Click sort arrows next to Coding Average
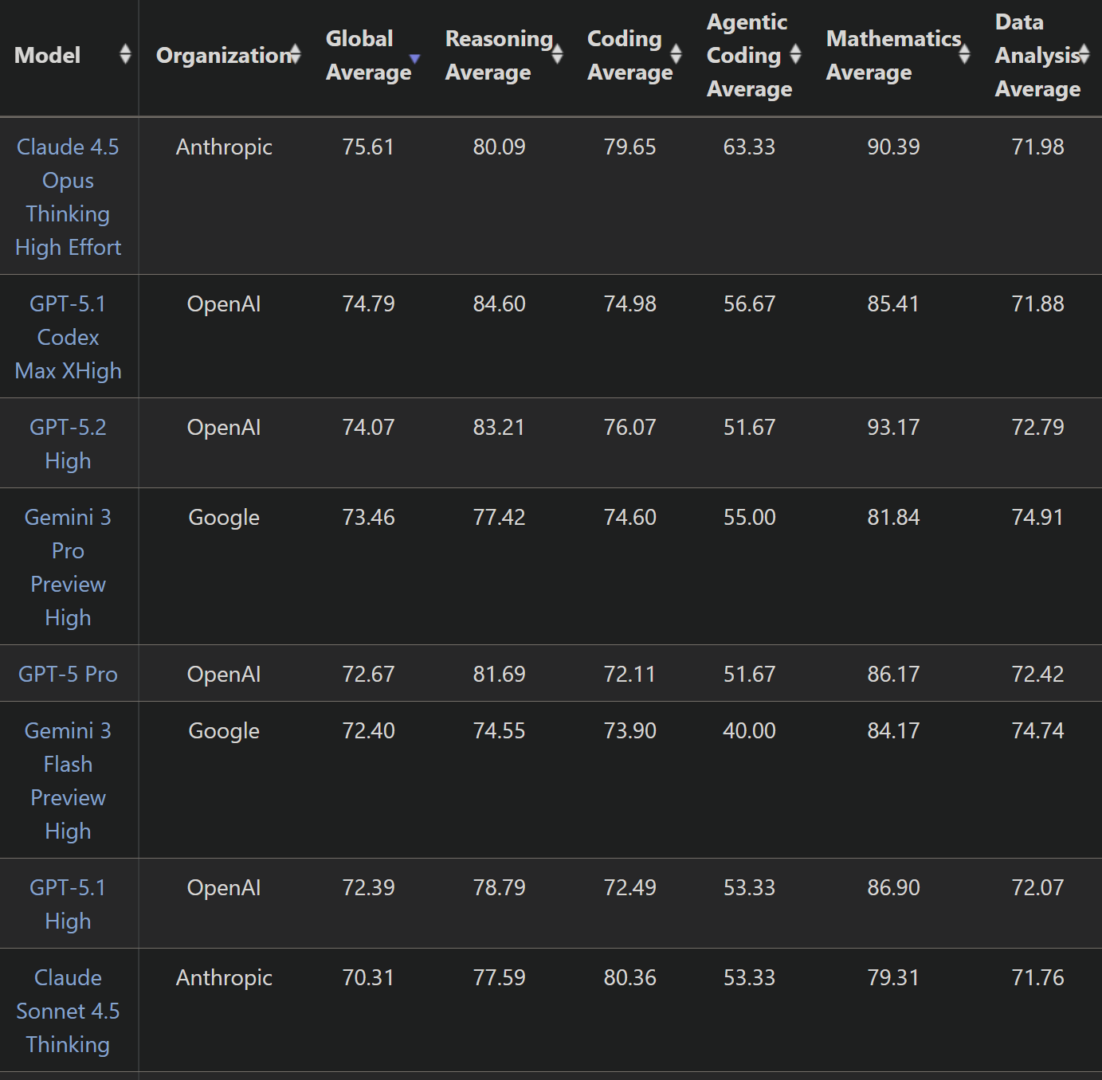The width and height of the screenshot is (1102, 1080). click(676, 55)
